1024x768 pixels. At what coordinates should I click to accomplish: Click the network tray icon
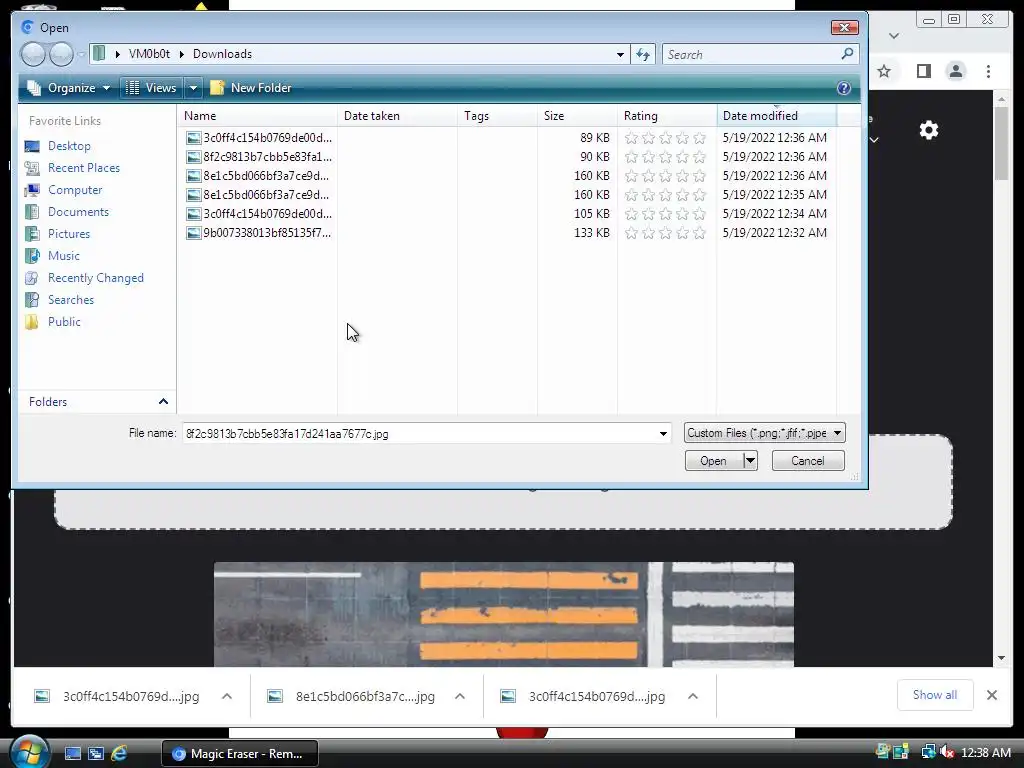pyautogui.click(x=928, y=752)
